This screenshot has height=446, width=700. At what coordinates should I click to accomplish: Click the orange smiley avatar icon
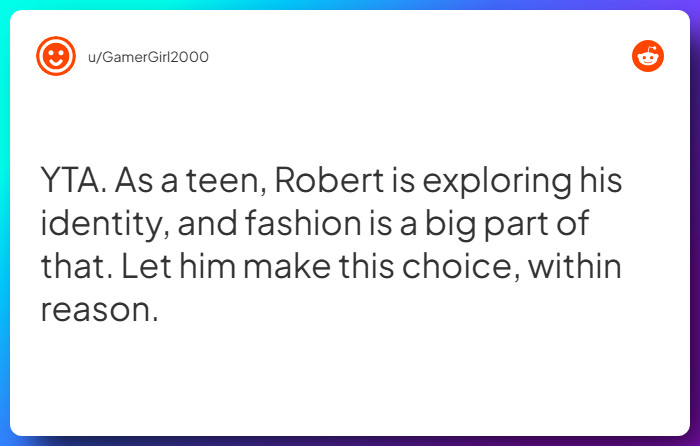coord(56,56)
